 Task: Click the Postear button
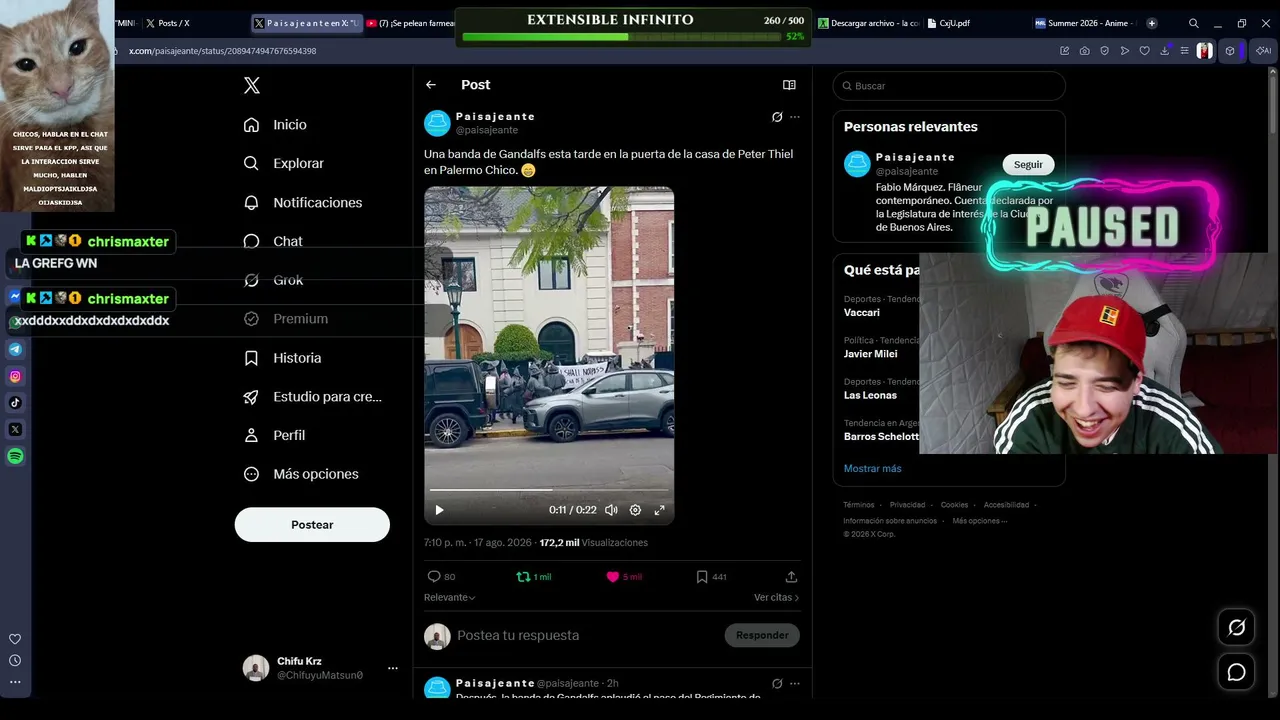(x=312, y=525)
